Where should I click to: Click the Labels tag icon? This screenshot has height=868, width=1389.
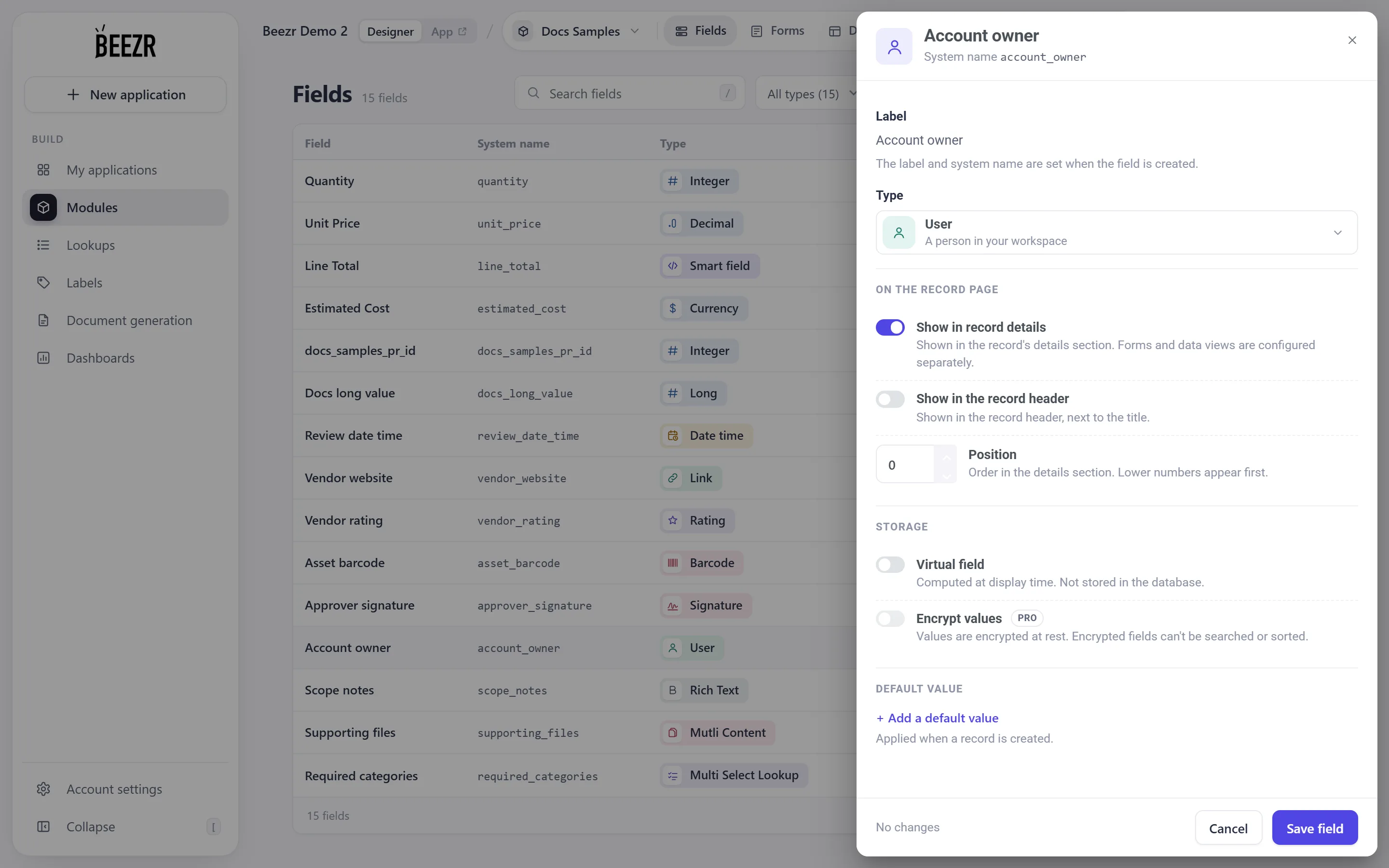[43, 283]
